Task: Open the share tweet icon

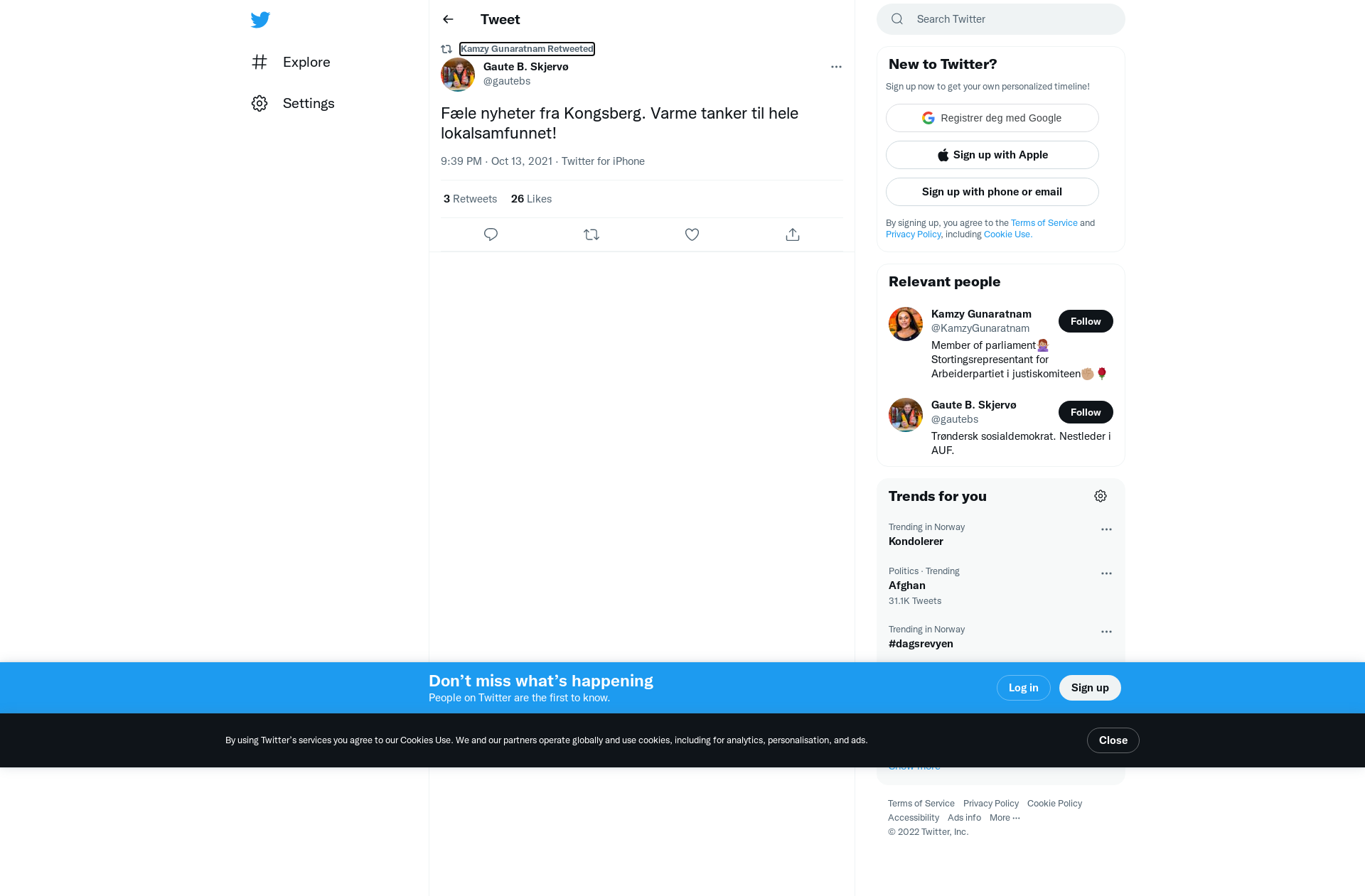Action: click(793, 234)
